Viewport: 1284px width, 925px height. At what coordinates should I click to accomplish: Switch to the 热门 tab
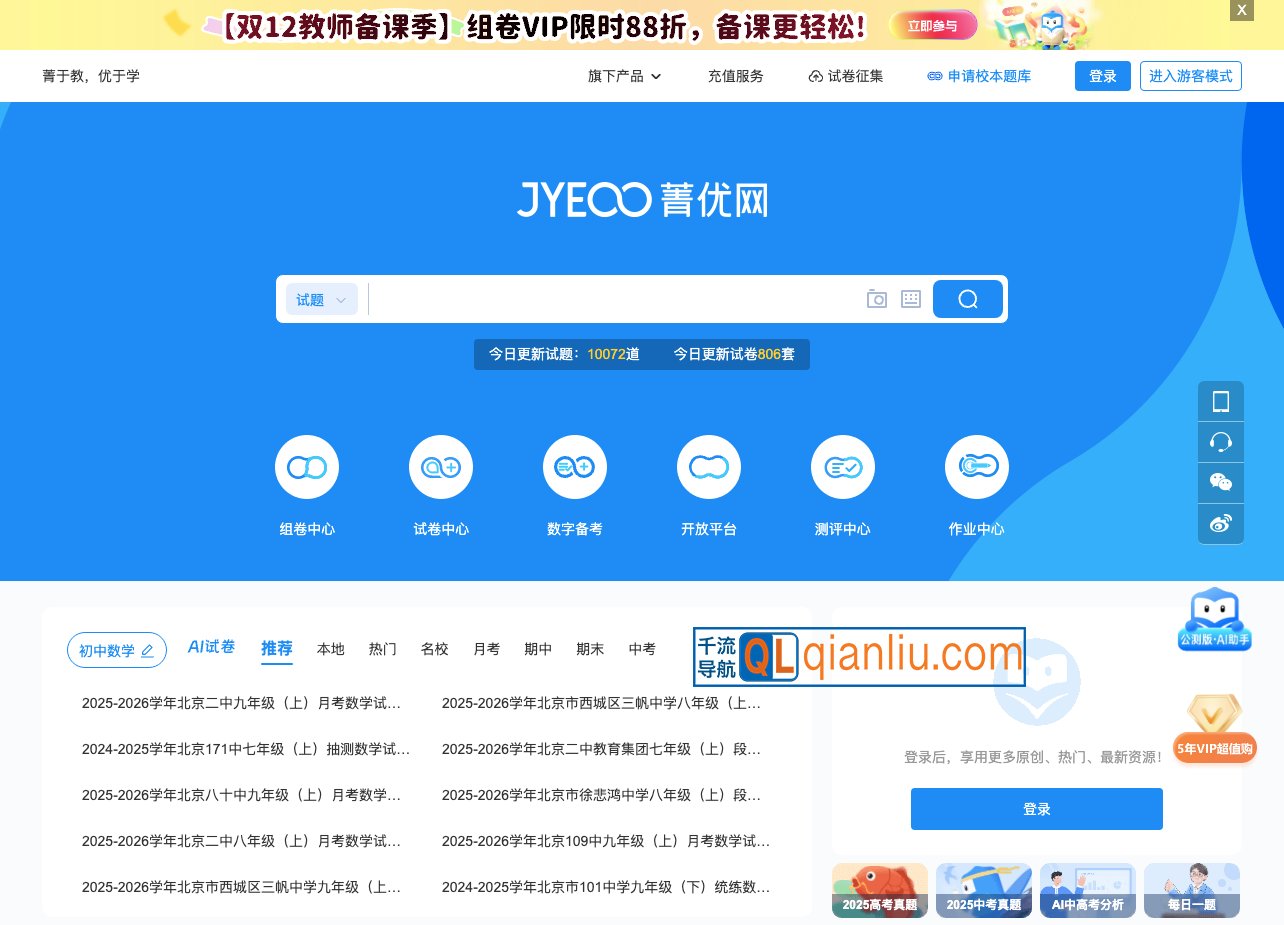[382, 649]
